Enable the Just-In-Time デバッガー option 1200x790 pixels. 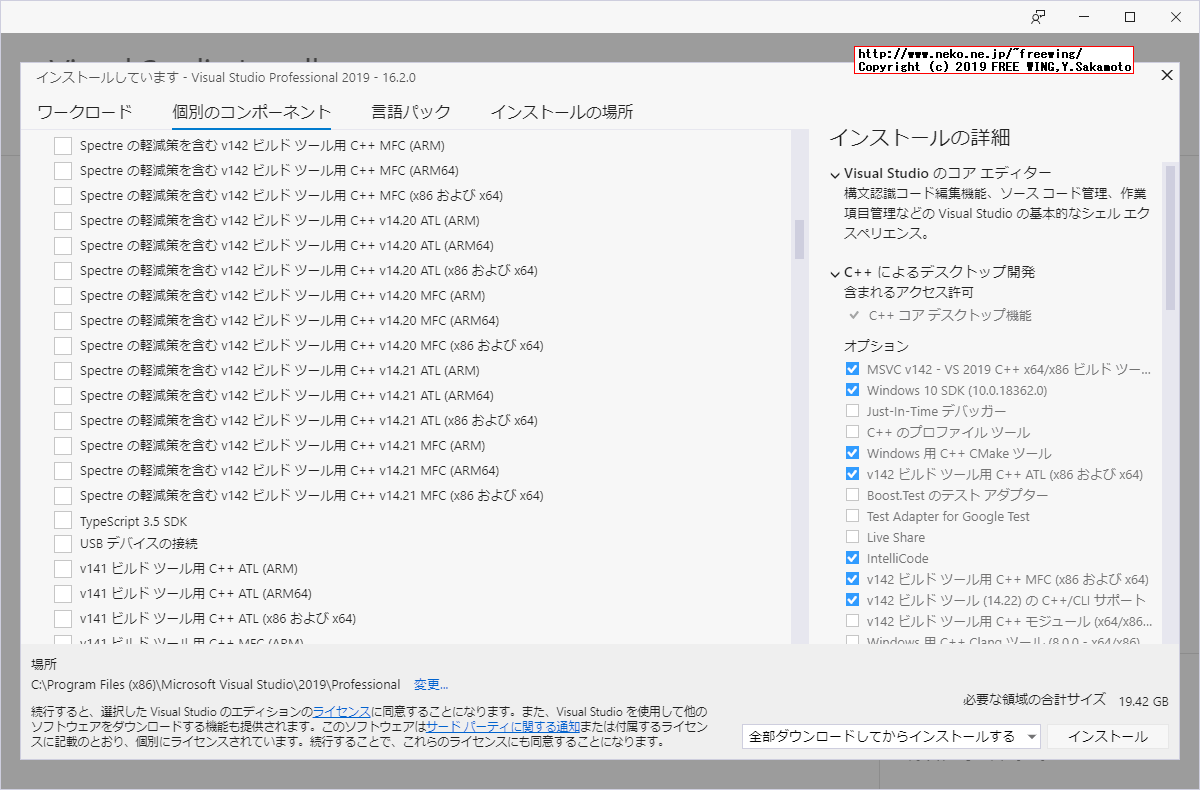click(852, 410)
